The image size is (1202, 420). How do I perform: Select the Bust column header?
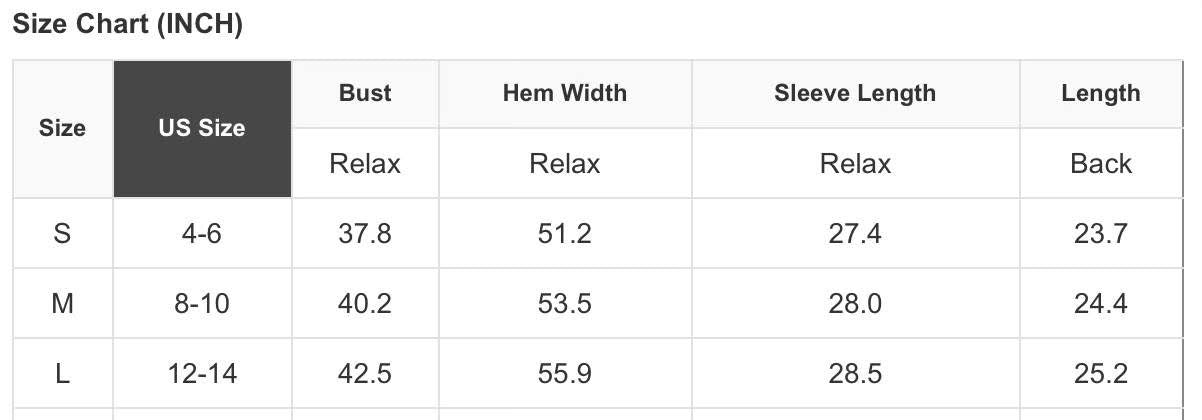point(365,93)
